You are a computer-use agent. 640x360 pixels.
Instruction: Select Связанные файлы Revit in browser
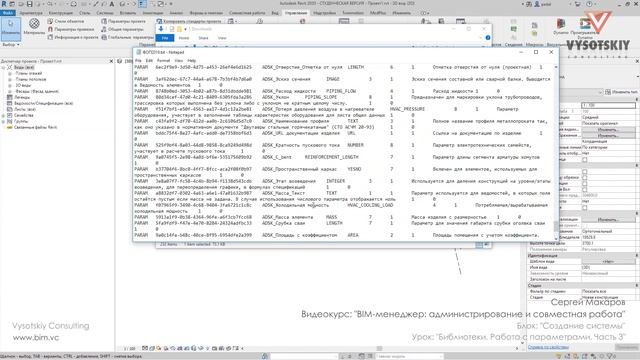pyautogui.click(x=36, y=127)
